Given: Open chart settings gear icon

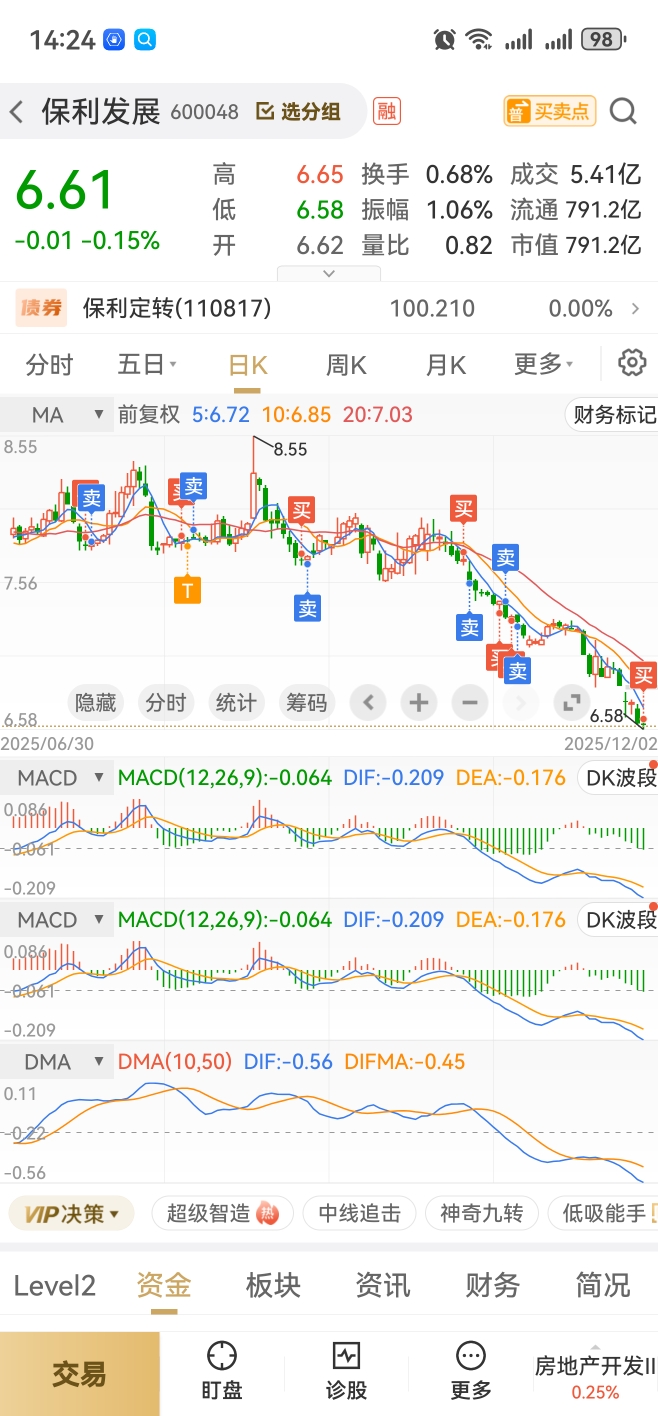Looking at the screenshot, I should [632, 363].
